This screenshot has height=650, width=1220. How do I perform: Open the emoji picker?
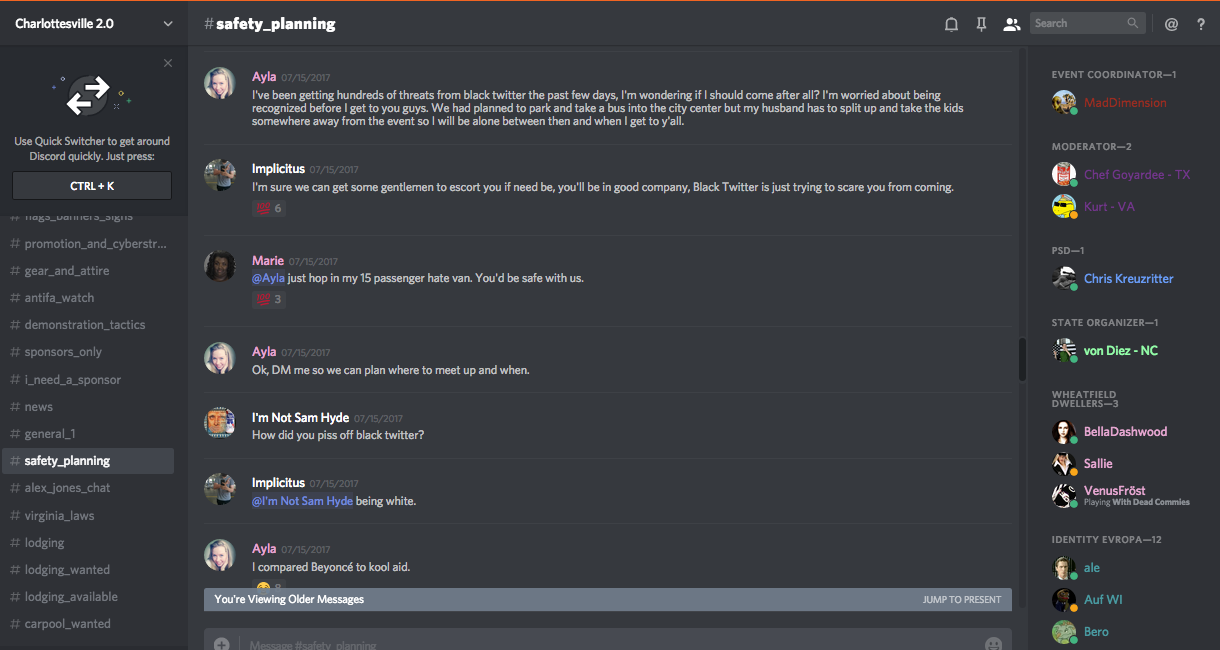point(993,644)
